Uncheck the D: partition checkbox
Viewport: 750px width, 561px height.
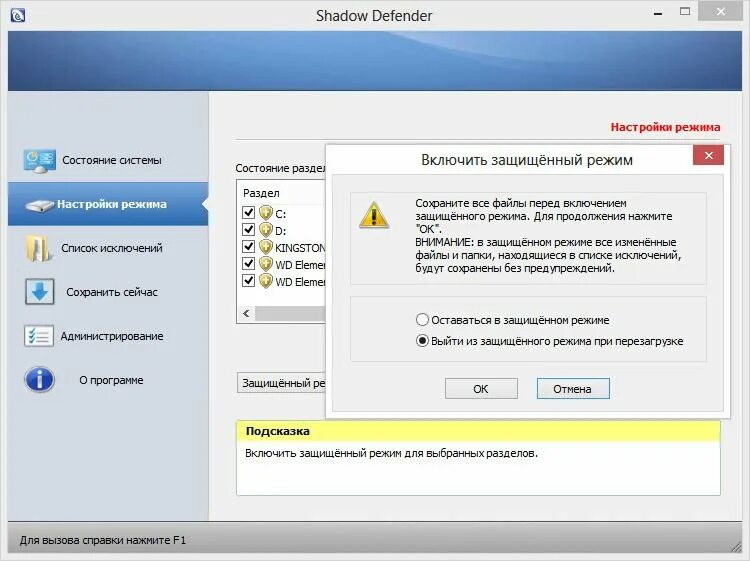pyautogui.click(x=249, y=229)
